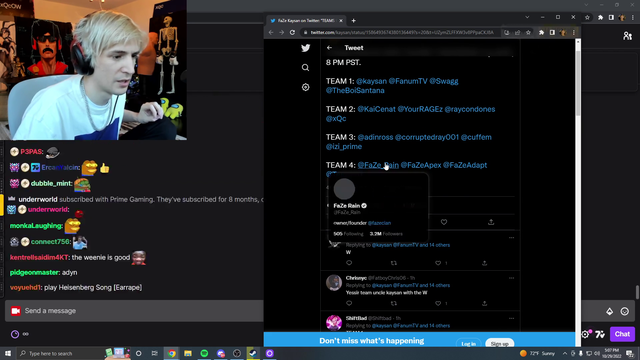This screenshot has width=640, height=360.
Task: Share this page via the address bar icon
Action: (x=518, y=32)
